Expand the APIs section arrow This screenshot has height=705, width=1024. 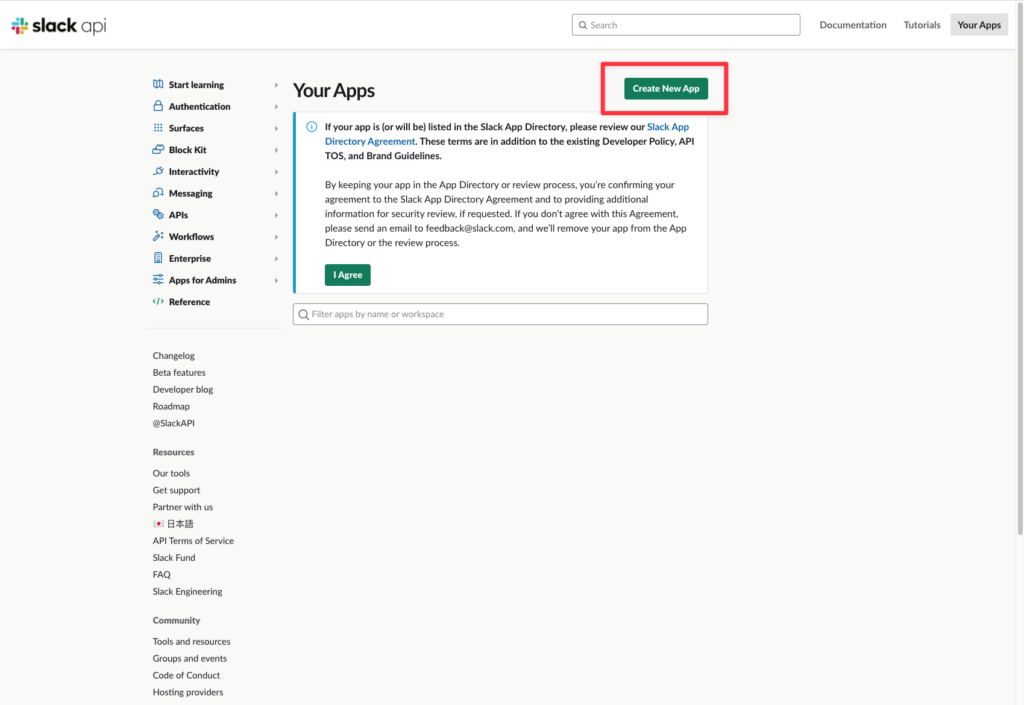tap(276, 215)
